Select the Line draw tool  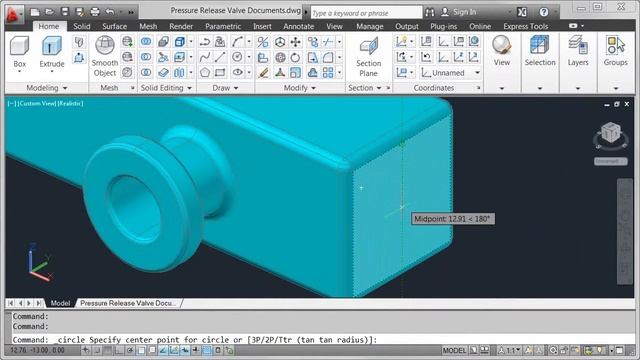coord(220,57)
